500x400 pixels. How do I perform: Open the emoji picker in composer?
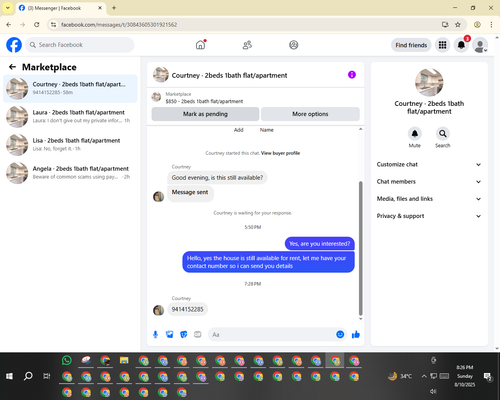(340, 334)
